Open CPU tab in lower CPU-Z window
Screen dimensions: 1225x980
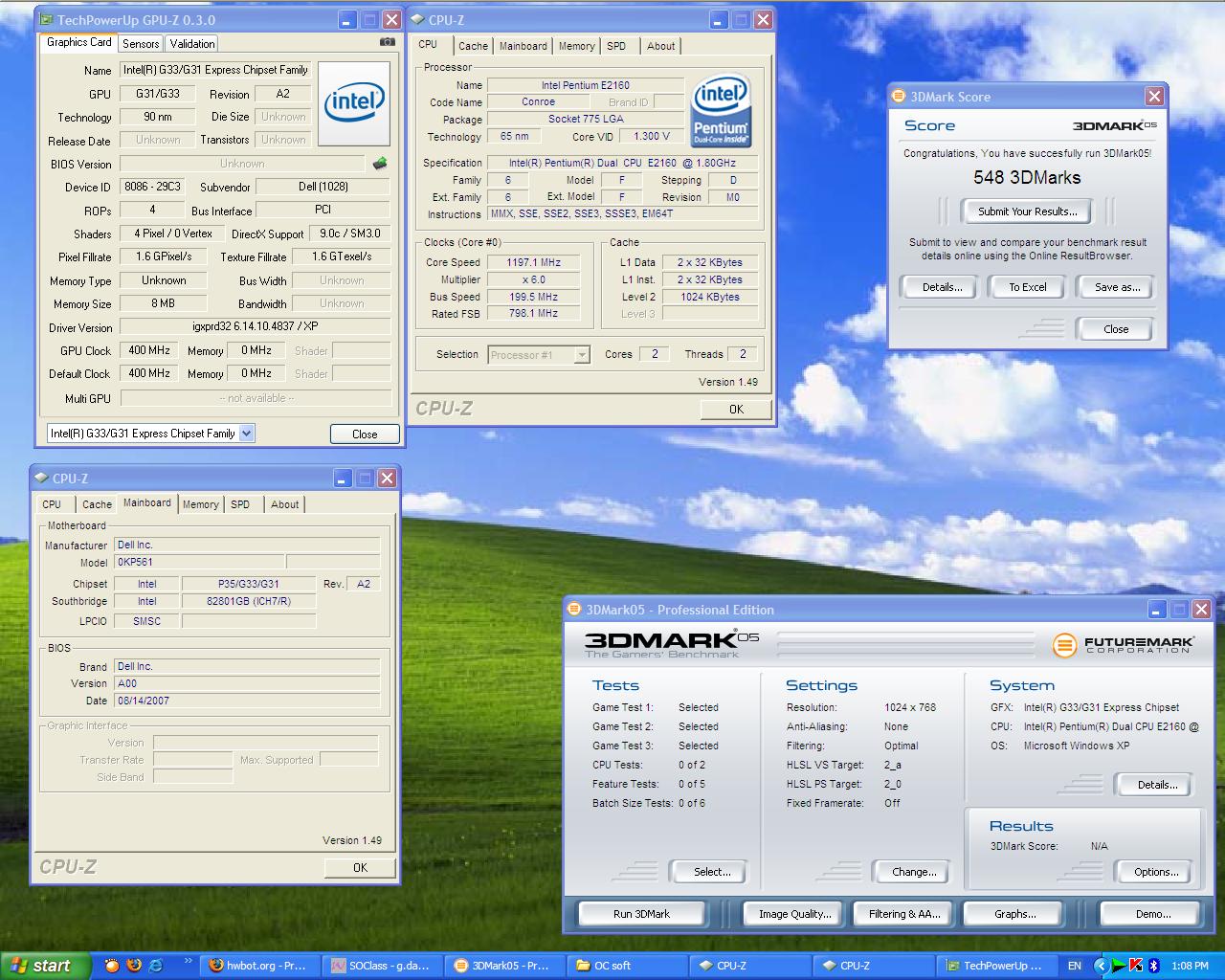tap(52, 504)
